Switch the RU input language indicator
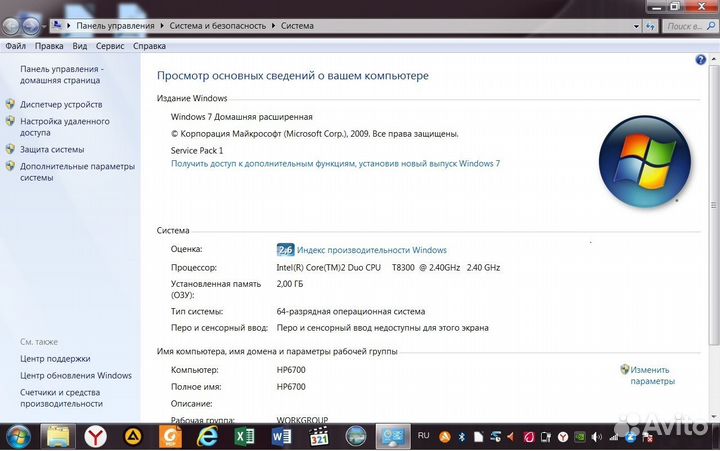720x451 pixels. tap(423, 436)
